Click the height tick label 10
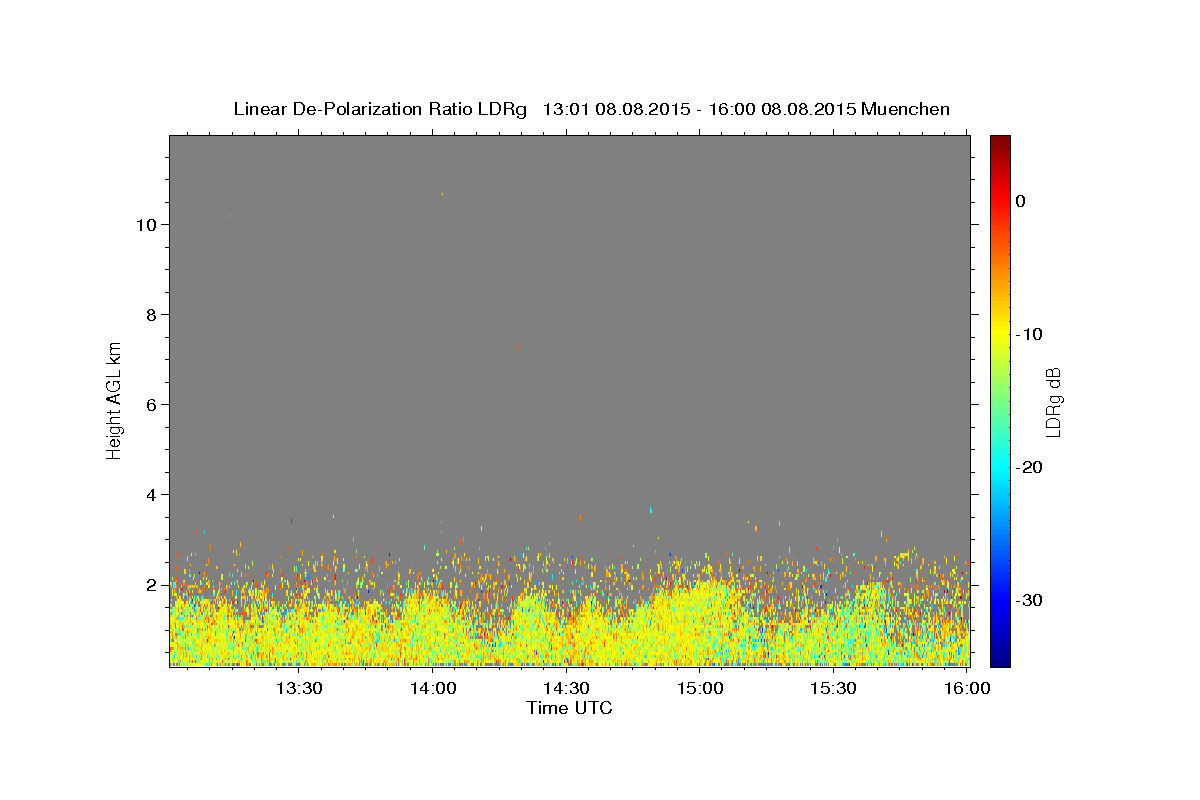 pyautogui.click(x=146, y=224)
